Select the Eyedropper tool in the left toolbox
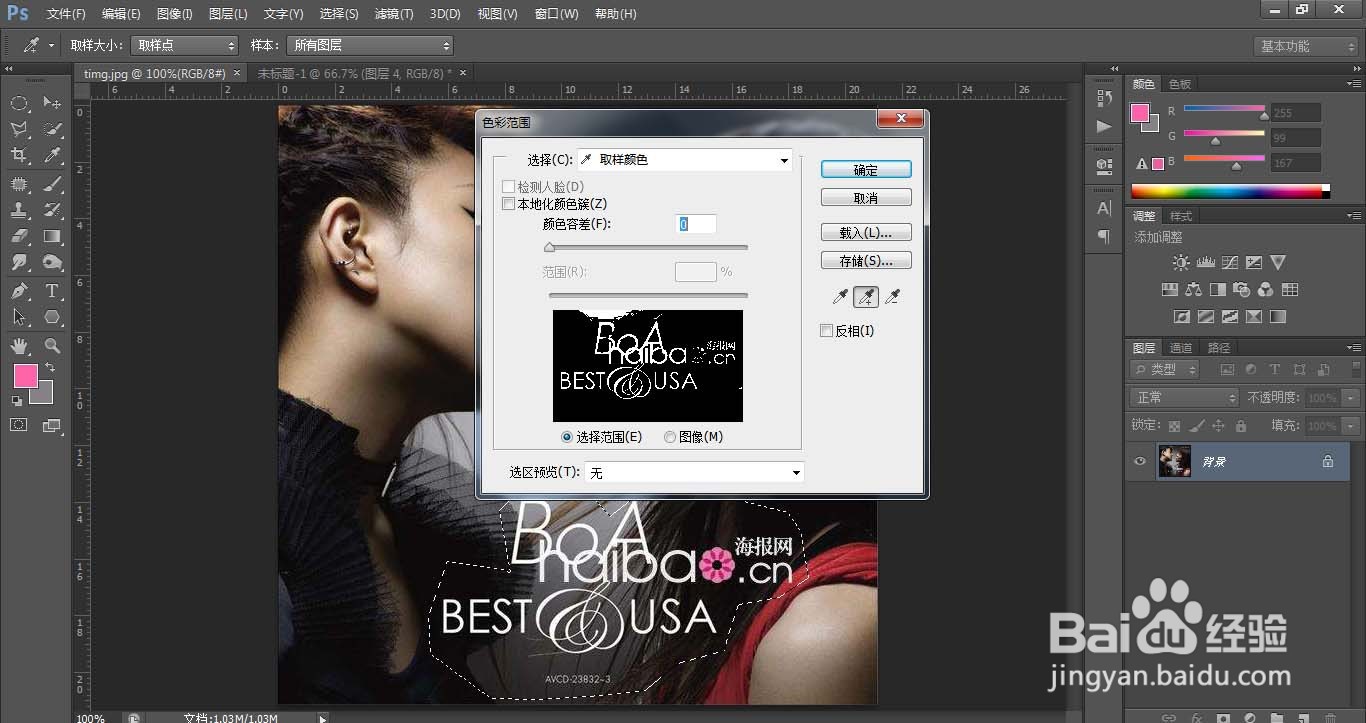Screen dimensions: 1366x723 (x=52, y=155)
